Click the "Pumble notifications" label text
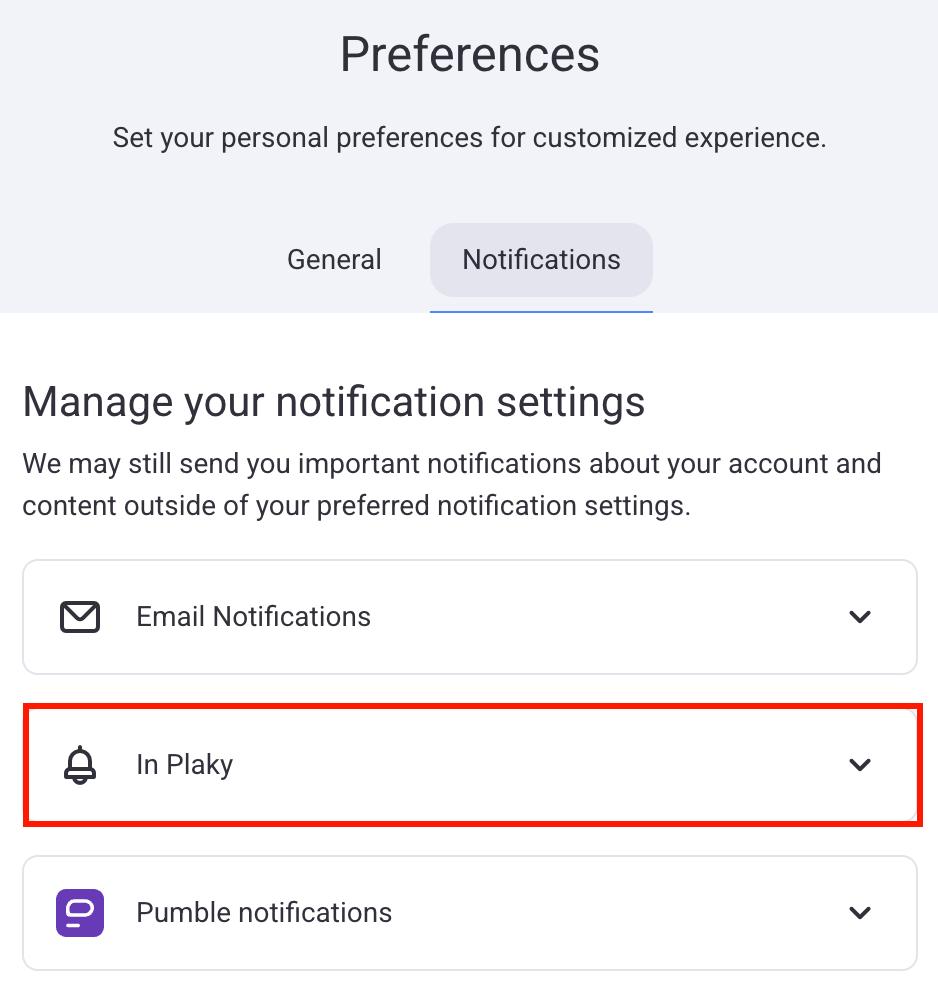The height and width of the screenshot is (996, 938). (264, 913)
